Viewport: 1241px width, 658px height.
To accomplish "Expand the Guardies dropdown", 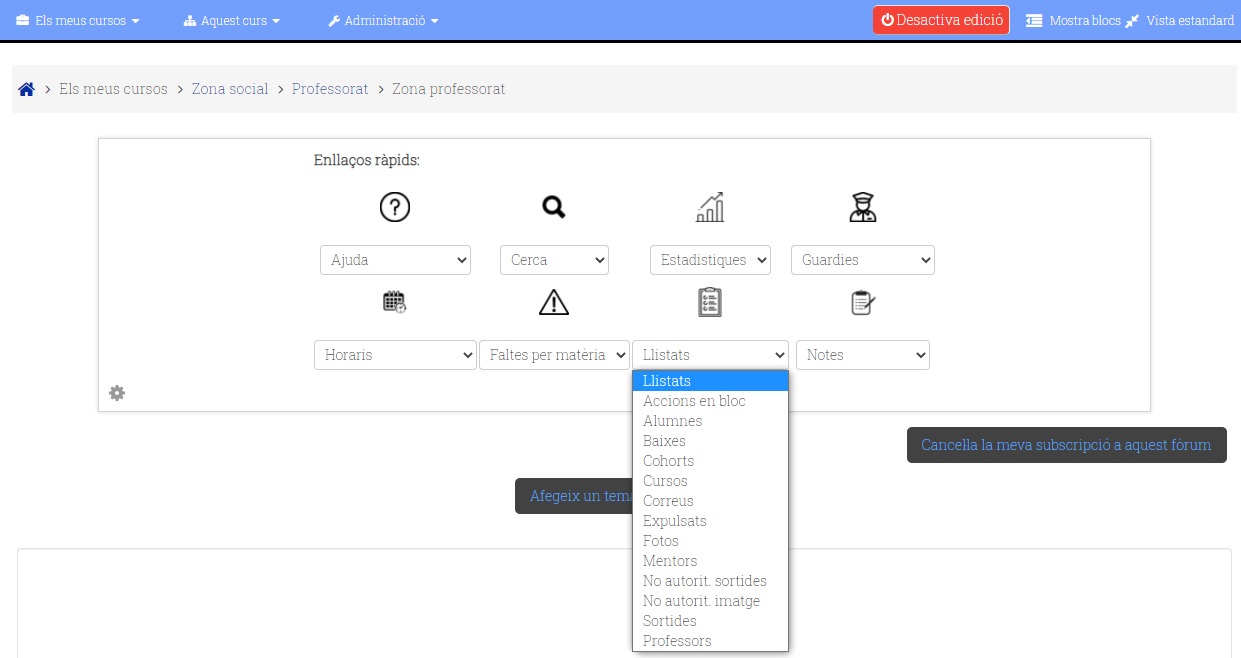I will (863, 260).
